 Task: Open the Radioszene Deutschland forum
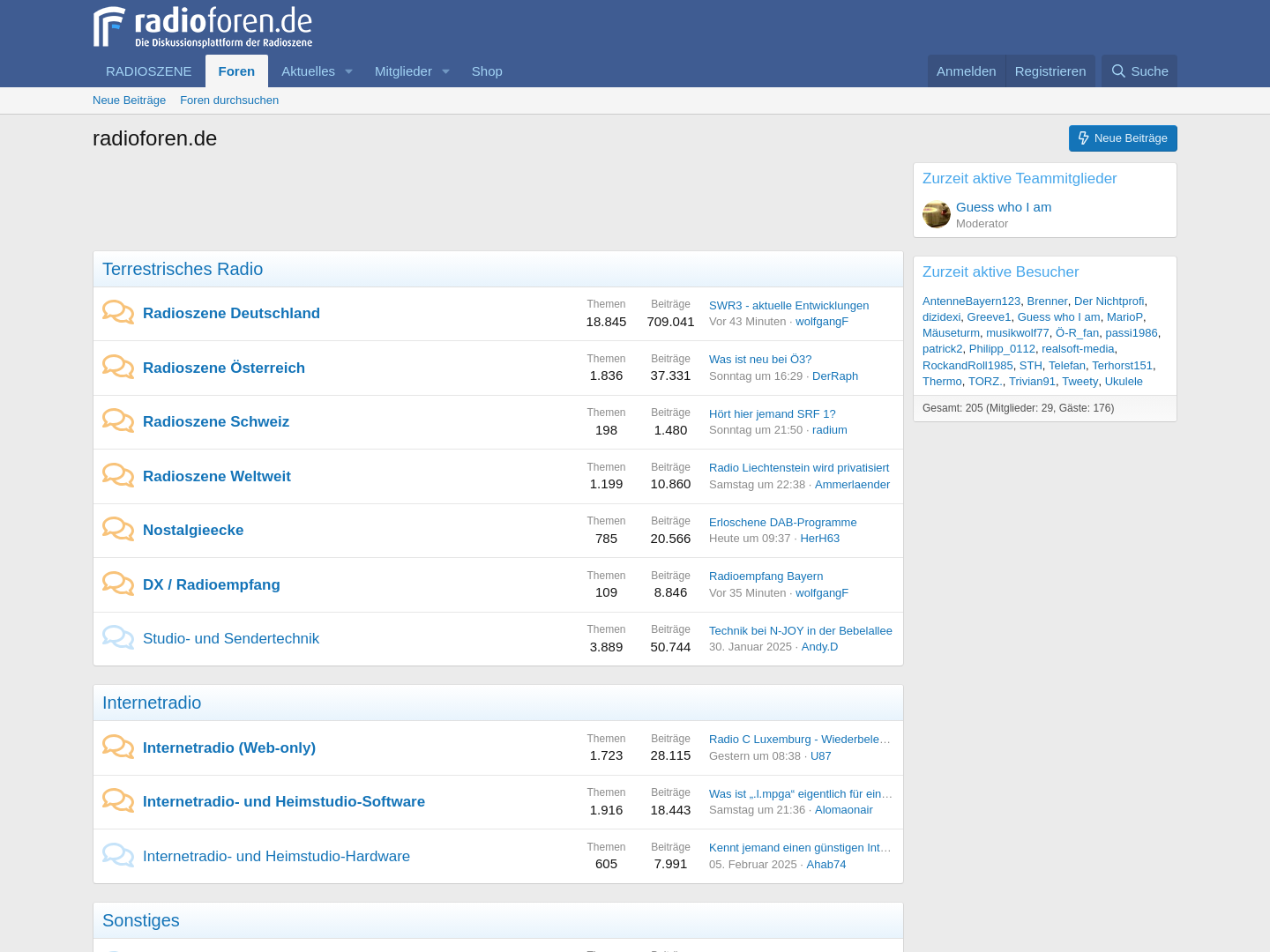(x=231, y=313)
